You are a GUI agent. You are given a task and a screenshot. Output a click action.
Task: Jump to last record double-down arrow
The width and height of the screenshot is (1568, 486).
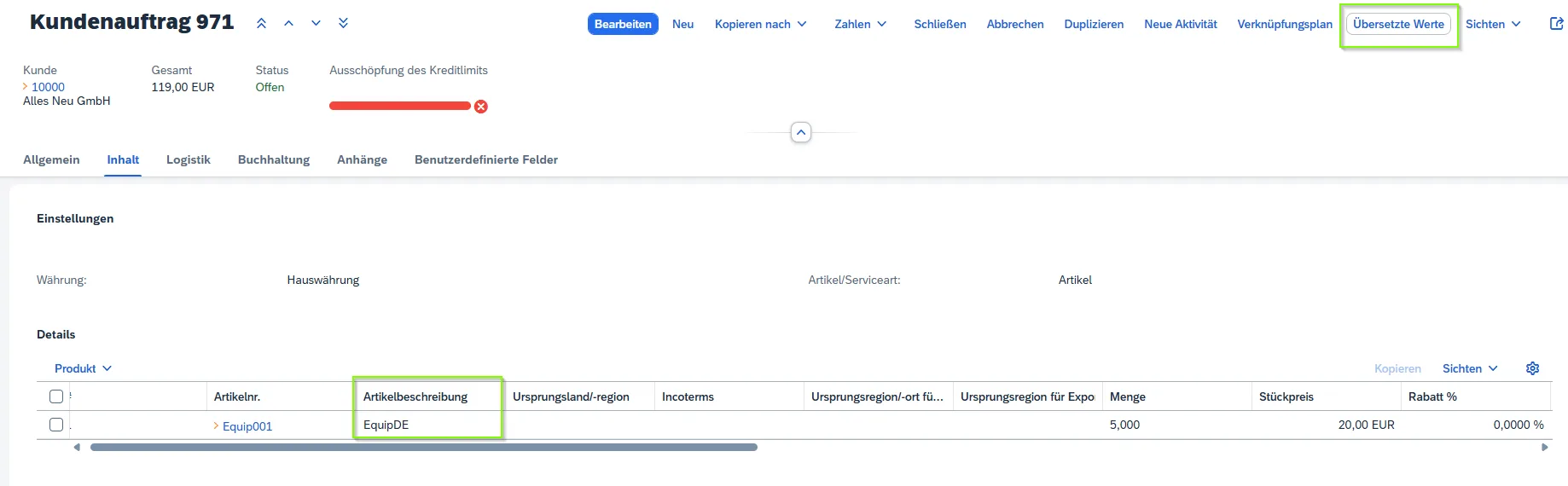344,24
